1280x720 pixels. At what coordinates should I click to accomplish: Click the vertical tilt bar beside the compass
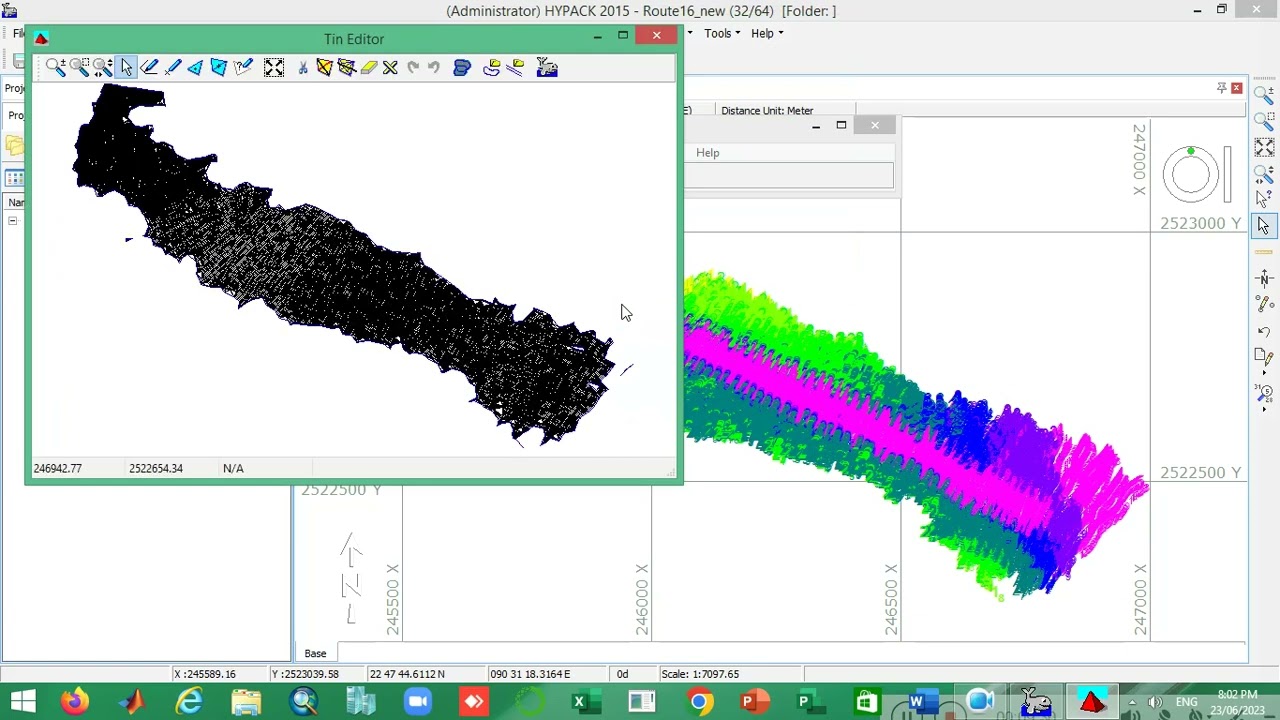pos(1227,174)
